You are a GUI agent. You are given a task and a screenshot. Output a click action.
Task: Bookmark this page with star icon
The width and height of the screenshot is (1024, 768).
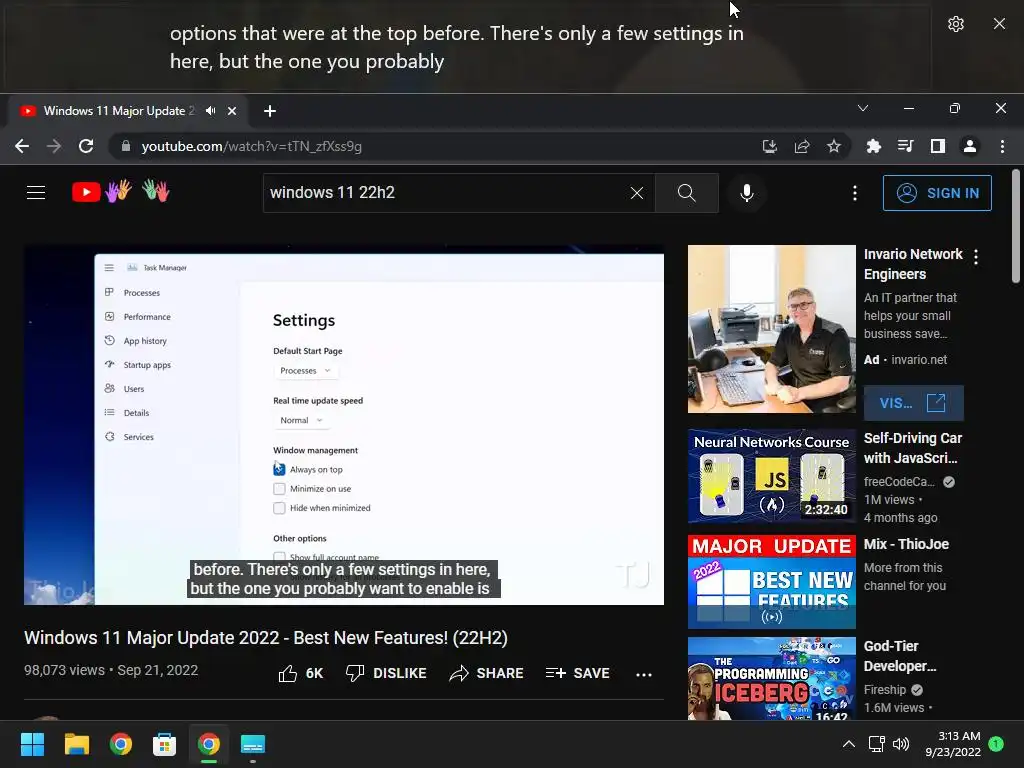(x=834, y=146)
